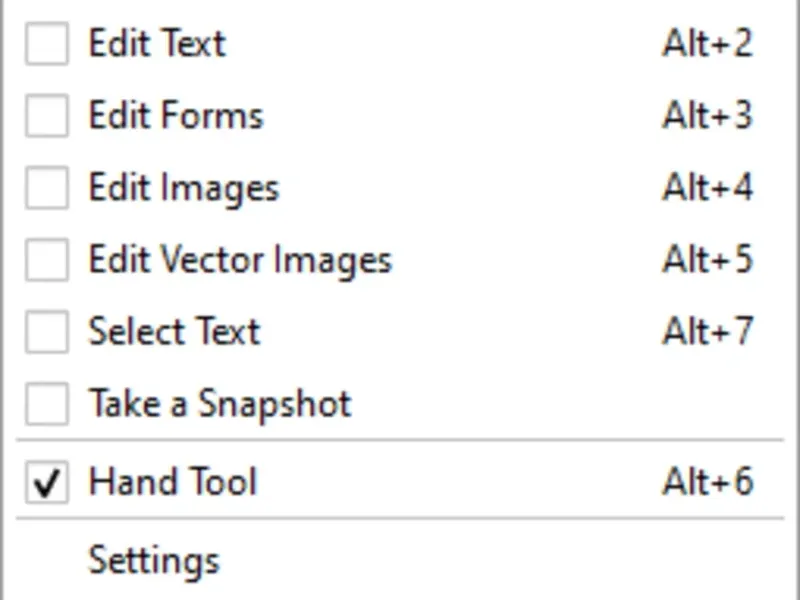Viewport: 800px width, 600px height.
Task: Pick the Edit Images menu label
Action: [183, 188]
